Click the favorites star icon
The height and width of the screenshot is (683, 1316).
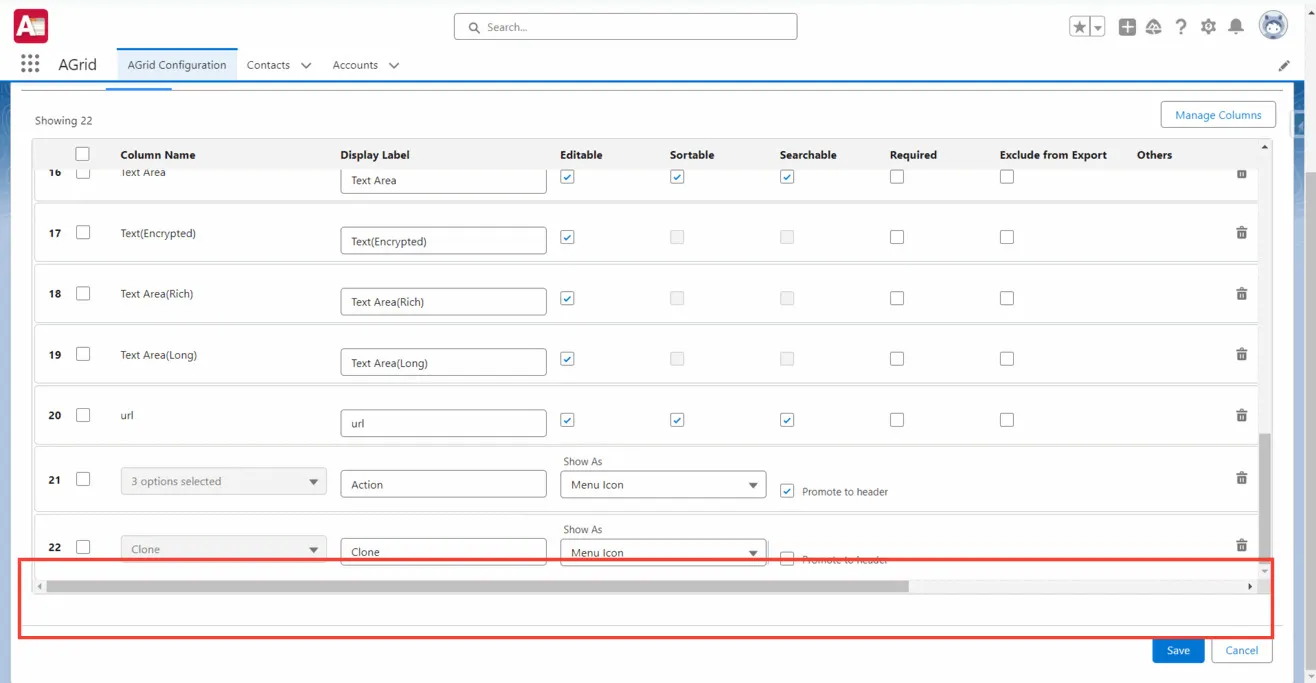tap(1081, 26)
